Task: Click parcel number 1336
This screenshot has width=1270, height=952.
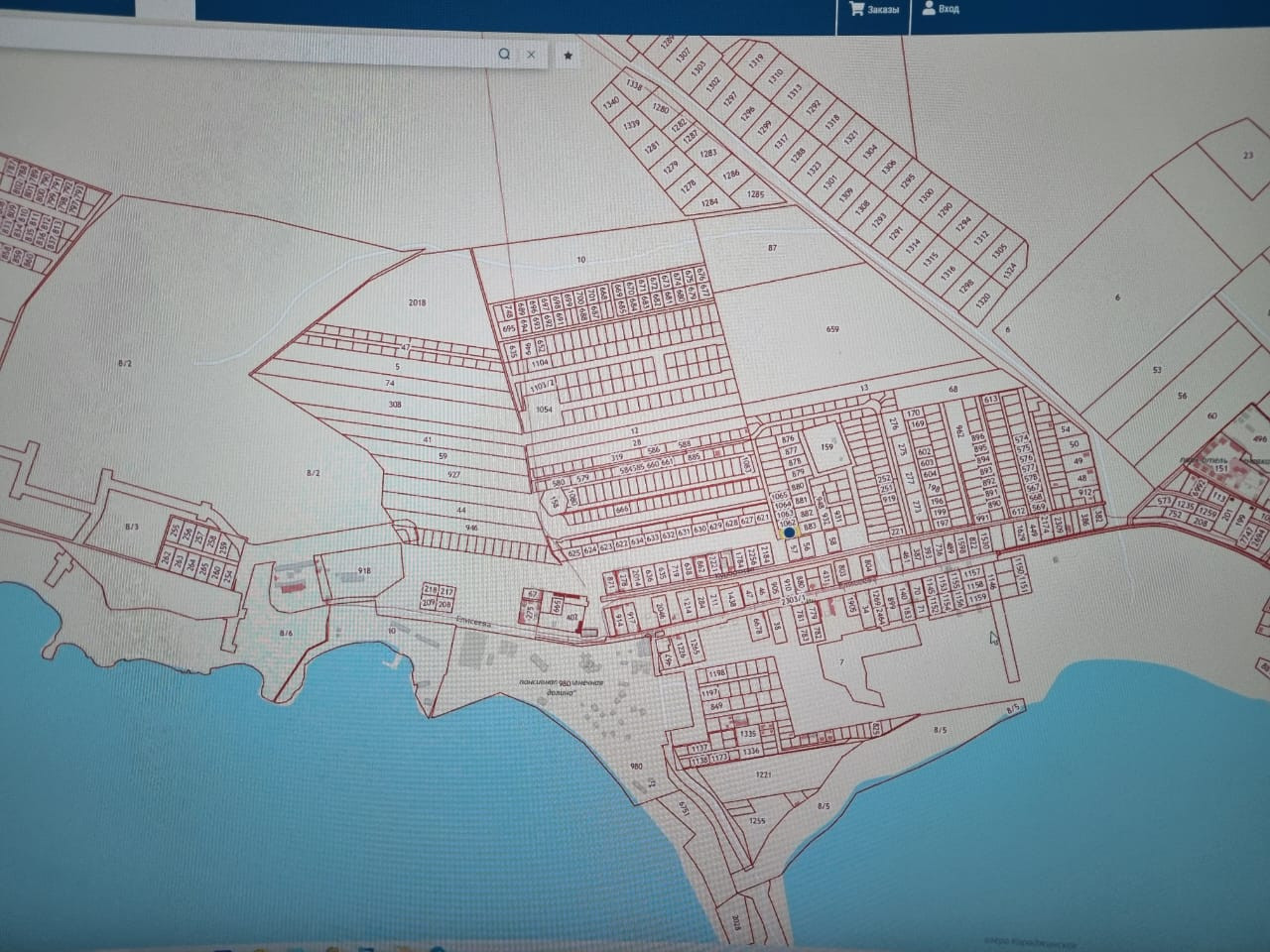Action: click(x=751, y=752)
